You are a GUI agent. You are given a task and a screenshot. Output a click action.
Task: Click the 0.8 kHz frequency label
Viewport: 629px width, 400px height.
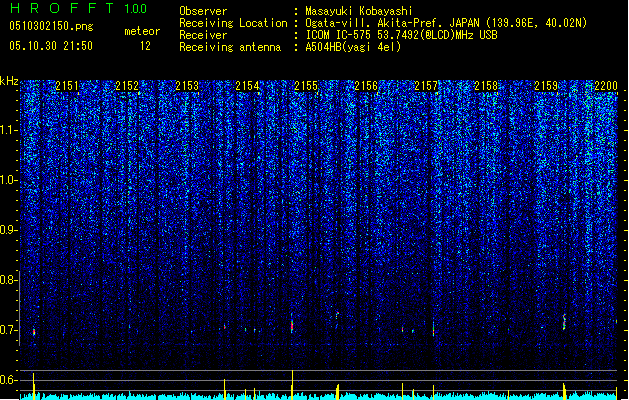(x=9, y=280)
